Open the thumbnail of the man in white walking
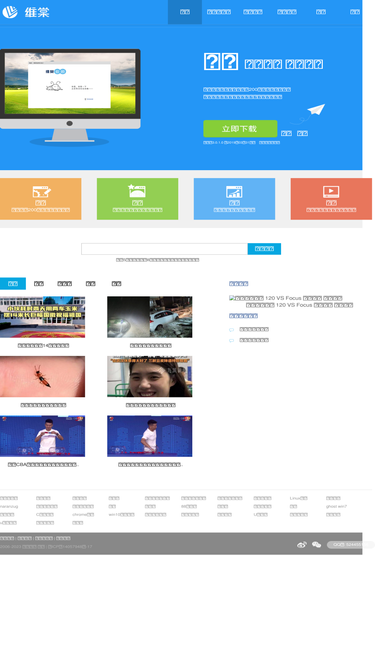Screen dimensions: 375x667 [150, 436]
